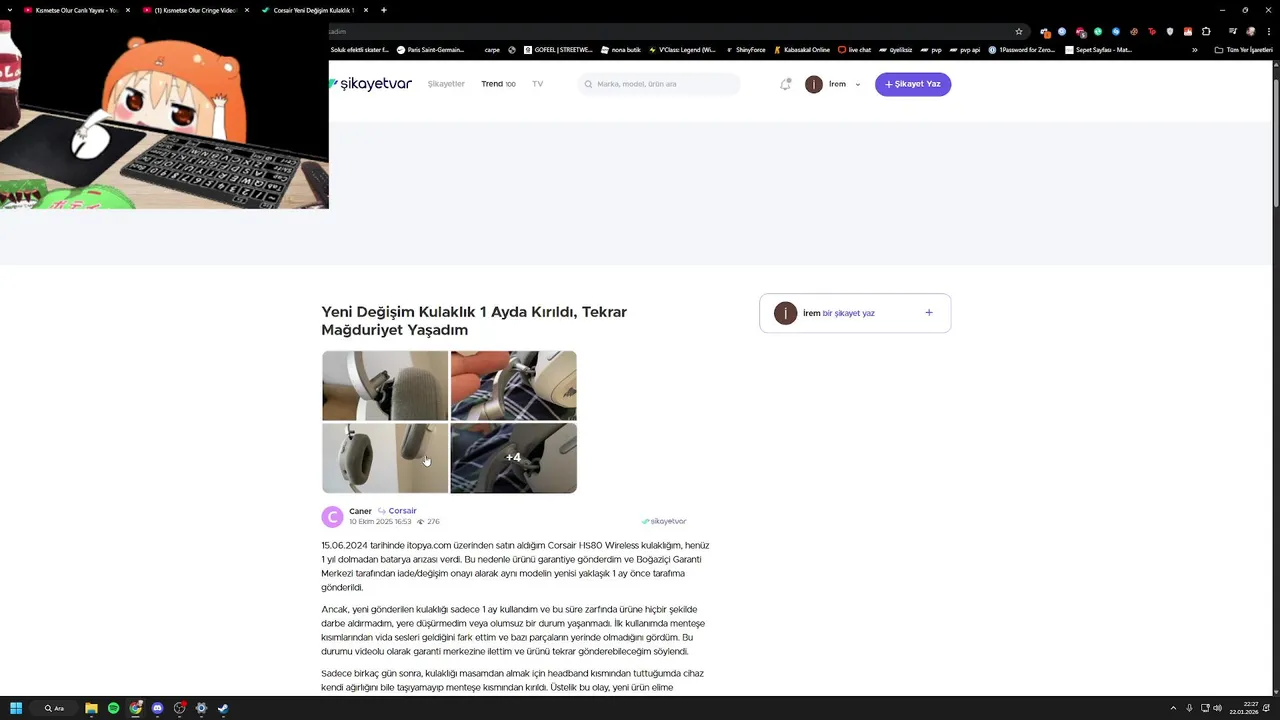Image resolution: width=1280 pixels, height=720 pixels.
Task: Click the complaint title Yeni Değişim Kulaklık
Action: [x=474, y=321]
